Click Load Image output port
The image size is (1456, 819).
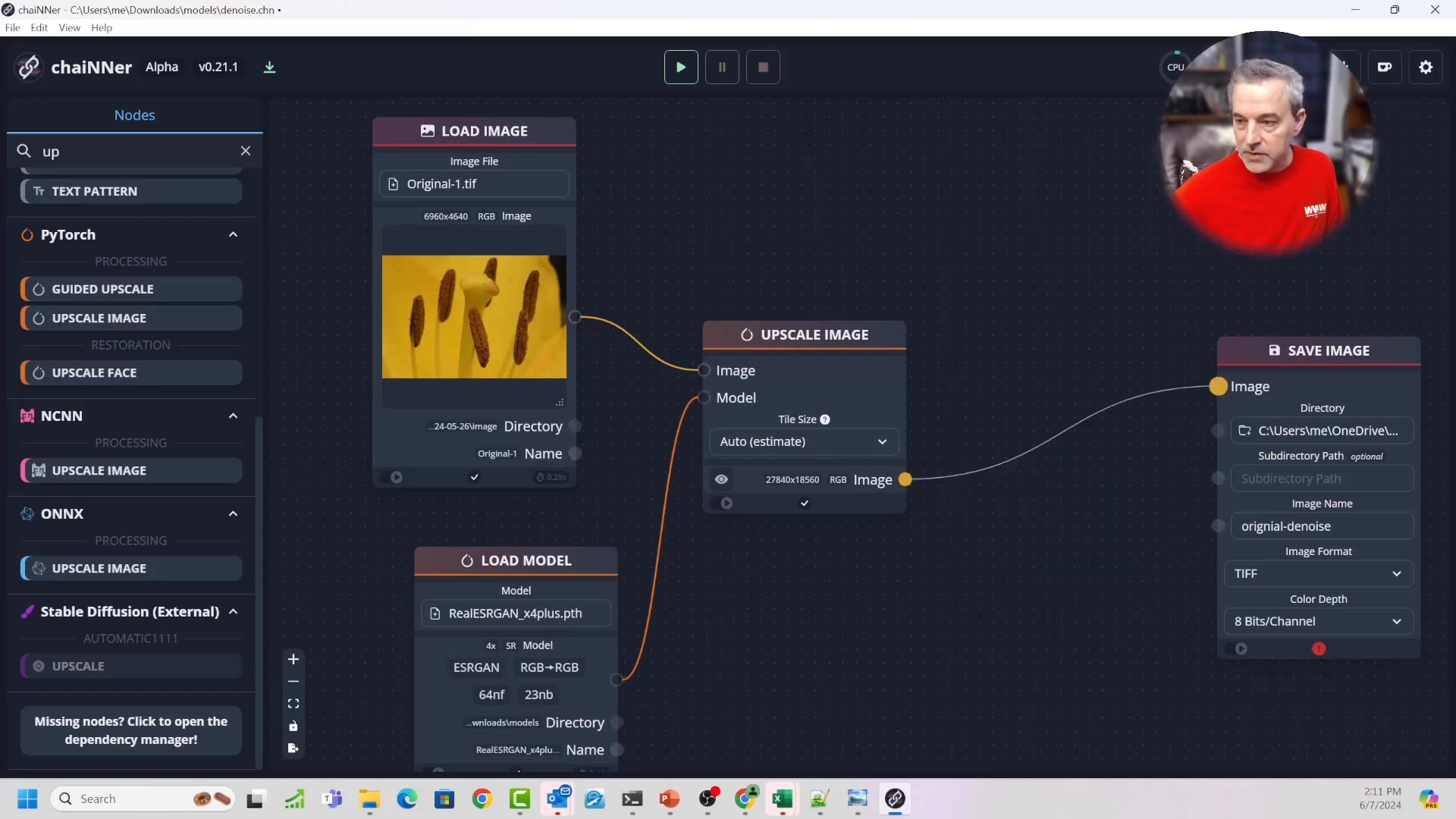click(x=575, y=316)
